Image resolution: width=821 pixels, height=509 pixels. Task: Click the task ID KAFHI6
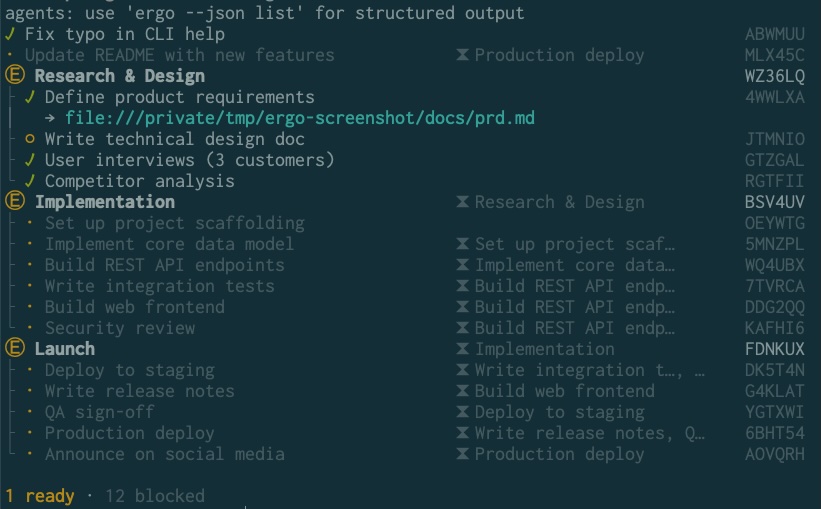tap(774, 328)
